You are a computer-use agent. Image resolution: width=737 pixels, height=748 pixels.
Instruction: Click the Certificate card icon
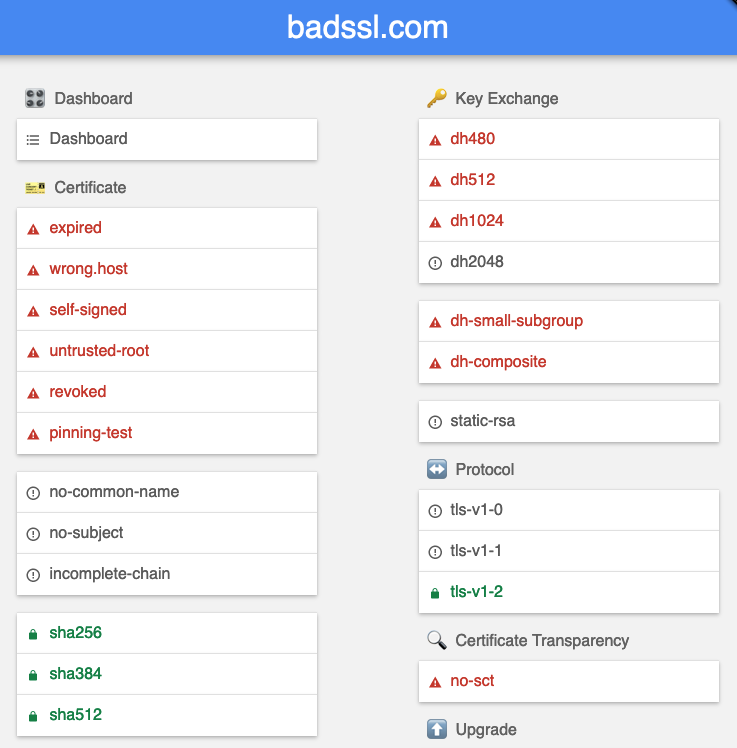pos(35,188)
